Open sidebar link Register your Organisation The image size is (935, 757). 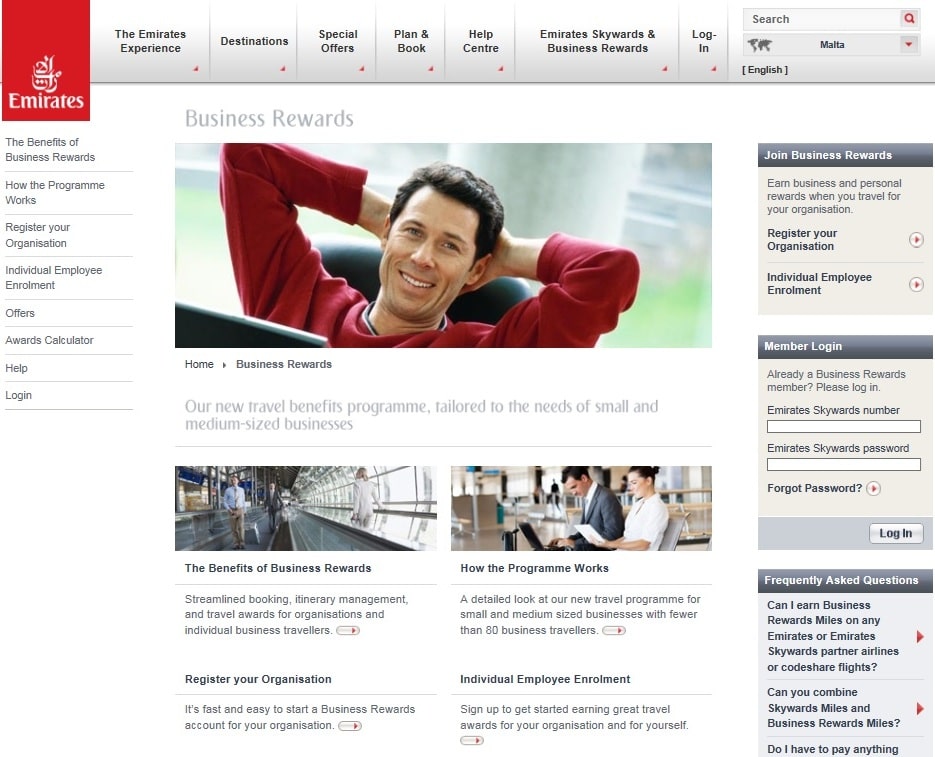(38, 235)
